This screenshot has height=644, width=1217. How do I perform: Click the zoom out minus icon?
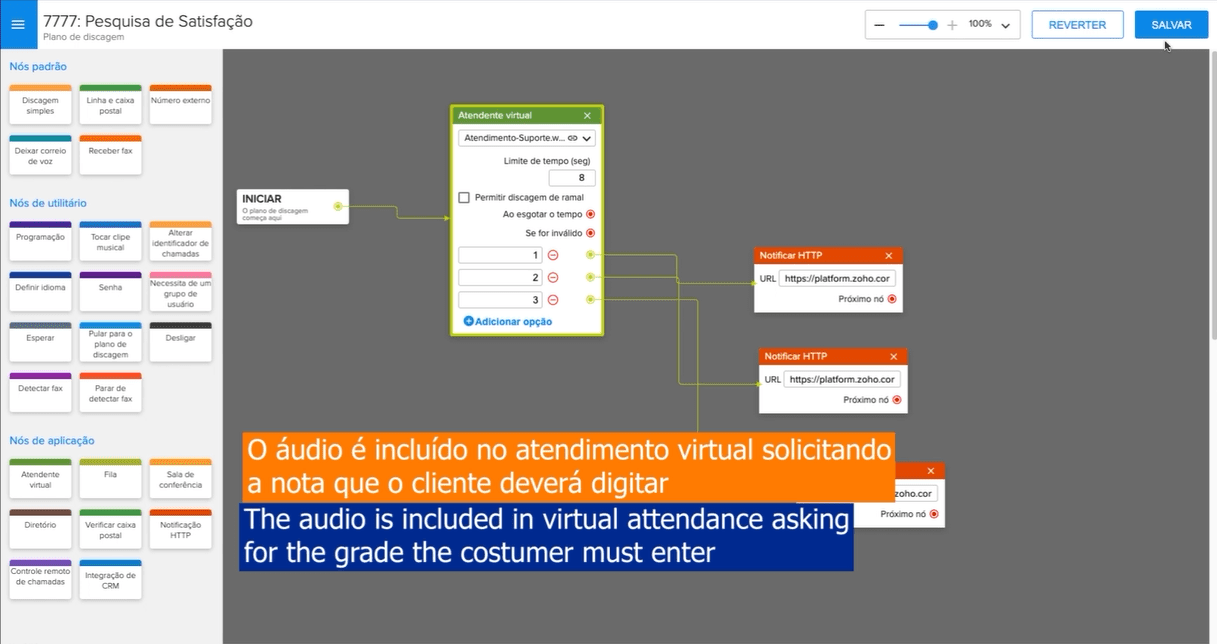click(x=879, y=25)
